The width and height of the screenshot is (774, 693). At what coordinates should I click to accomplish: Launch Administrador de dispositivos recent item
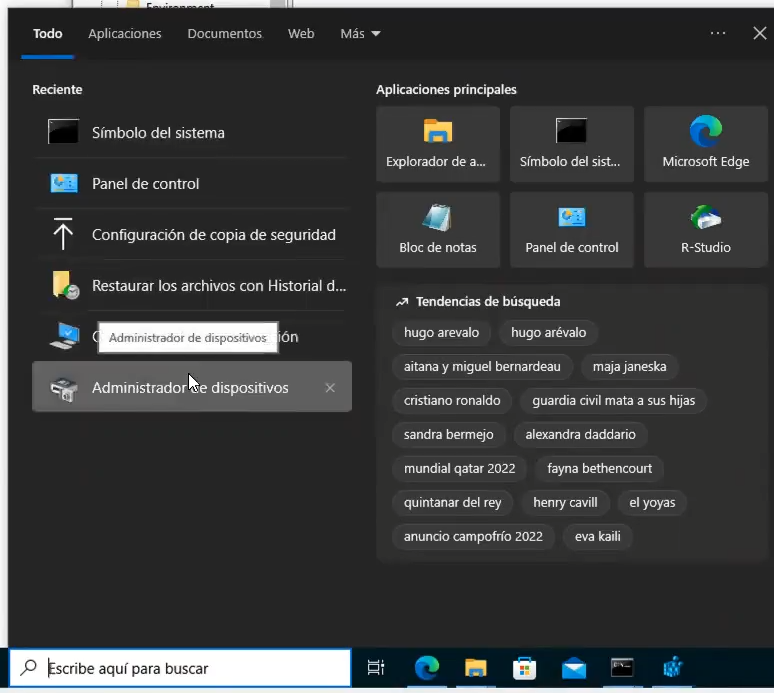click(192, 387)
